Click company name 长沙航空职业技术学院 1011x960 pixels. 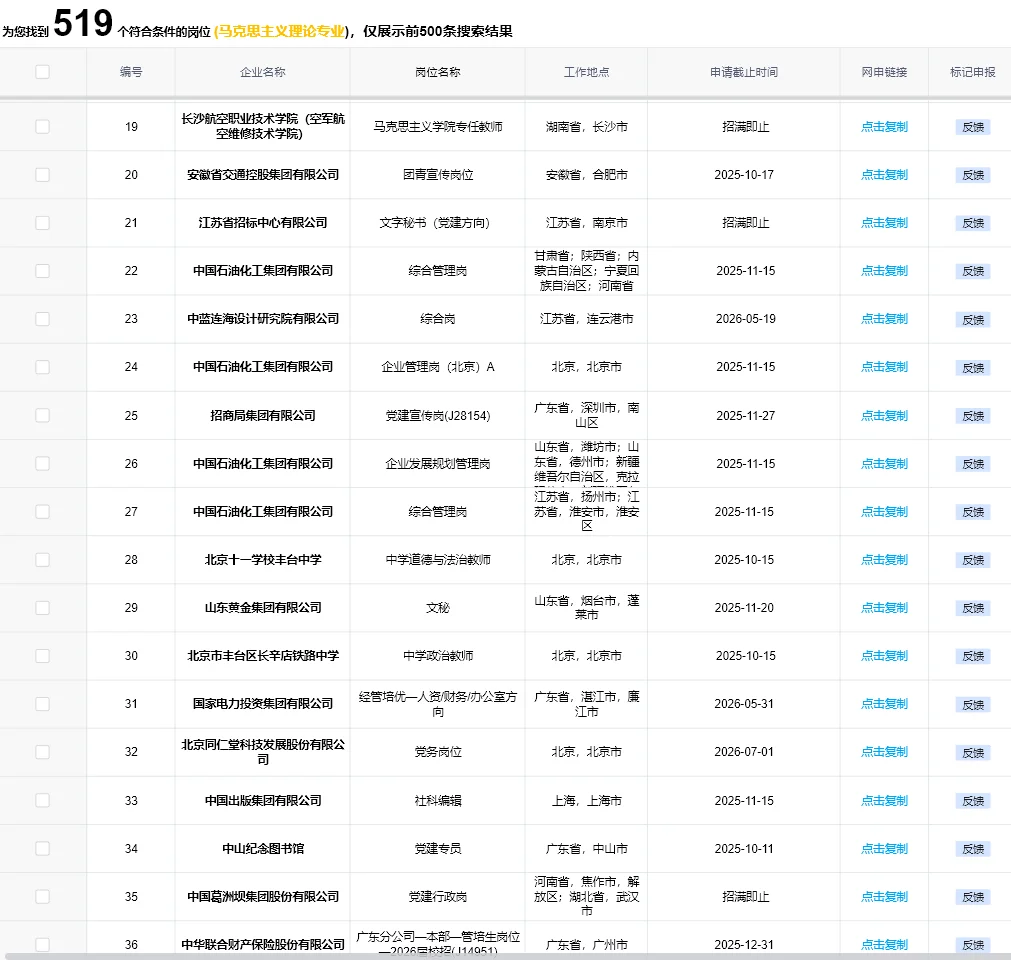click(262, 126)
